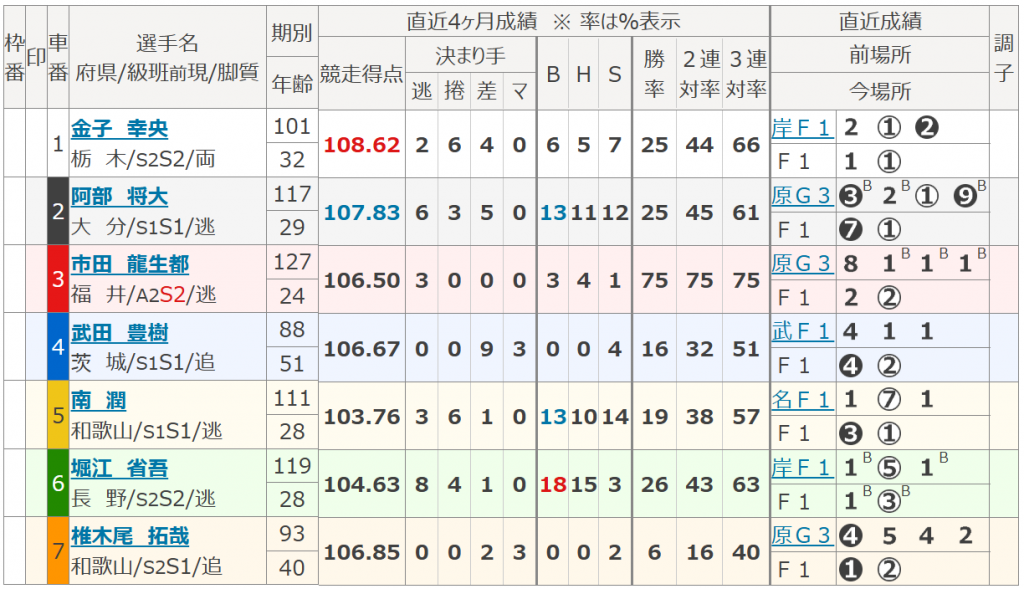Screen dimensions: 1024x589
Task: Click the red 108.62 score value
Action: click(x=361, y=145)
